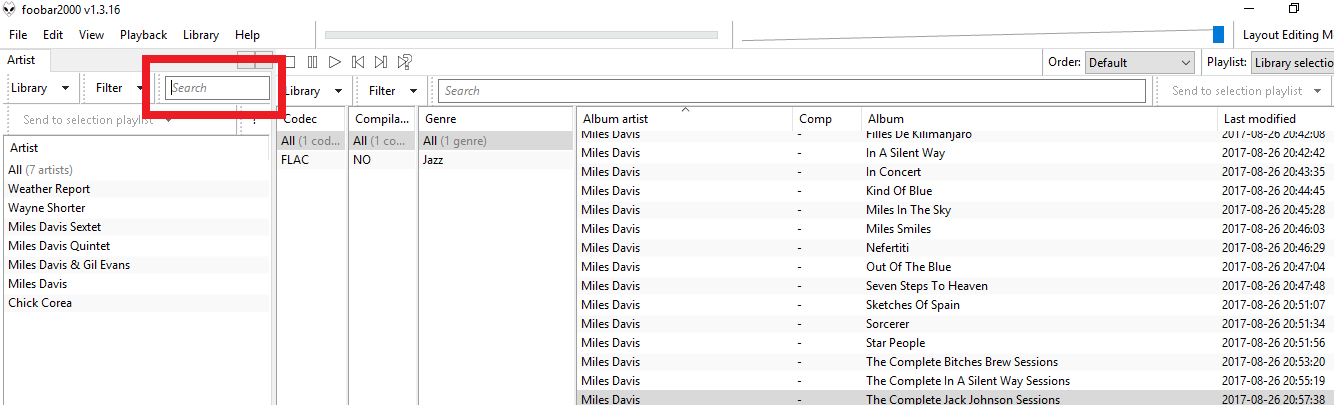Viewport: 1334px width, 405px height.
Task: Select the Artist tab
Action: (21, 60)
